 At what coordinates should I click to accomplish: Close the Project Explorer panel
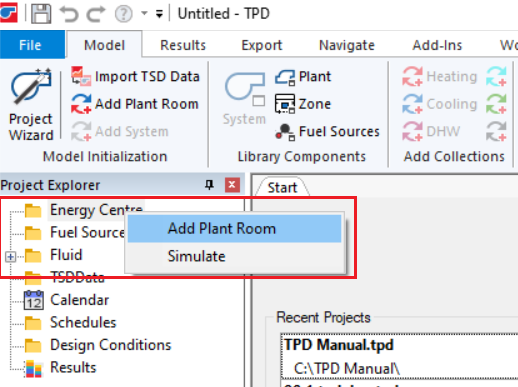point(232,185)
